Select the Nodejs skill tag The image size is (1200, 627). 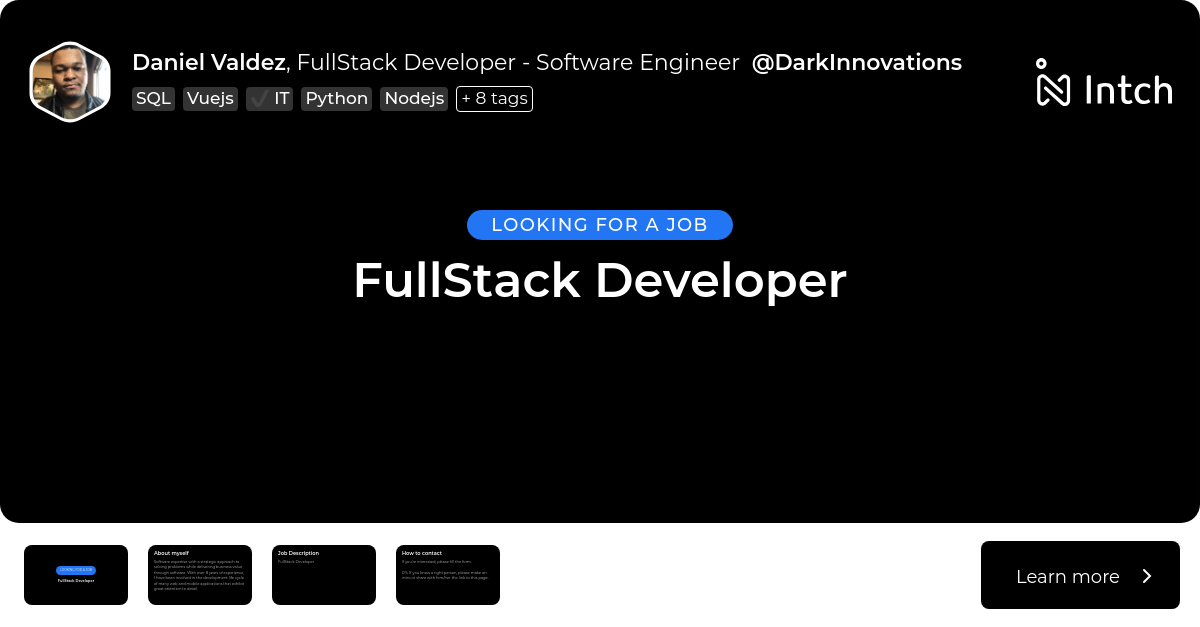(x=413, y=98)
